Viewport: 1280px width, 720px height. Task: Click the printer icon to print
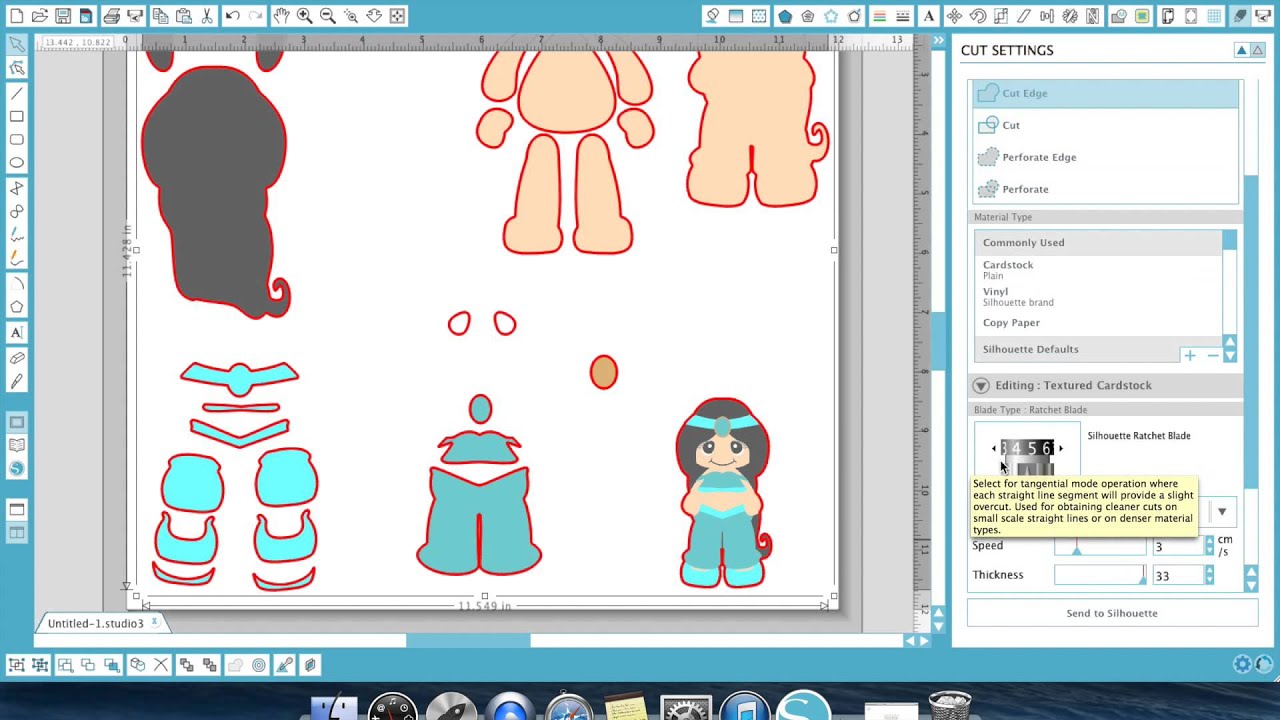(x=112, y=16)
